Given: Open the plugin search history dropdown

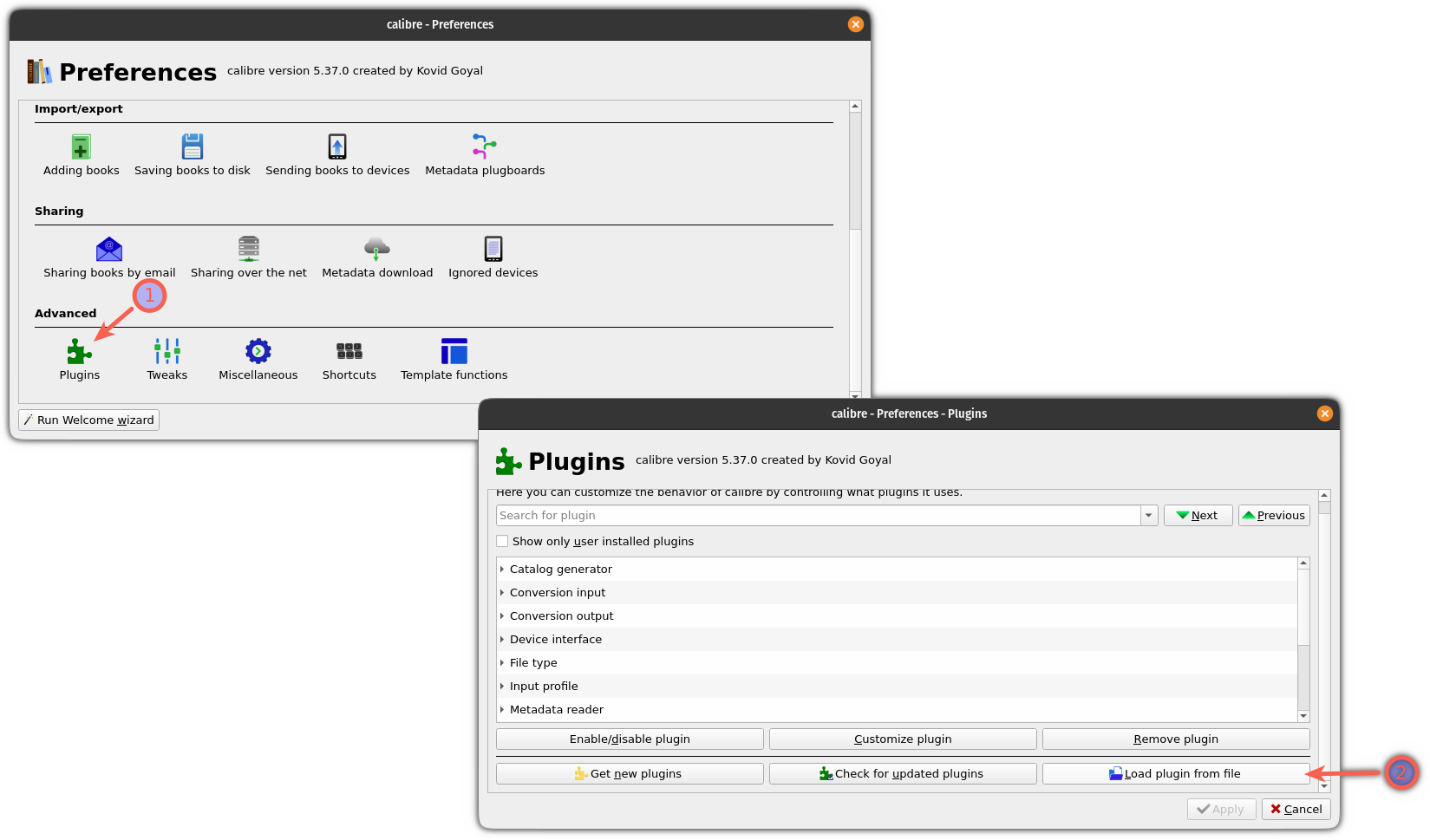Looking at the screenshot, I should tap(1149, 515).
